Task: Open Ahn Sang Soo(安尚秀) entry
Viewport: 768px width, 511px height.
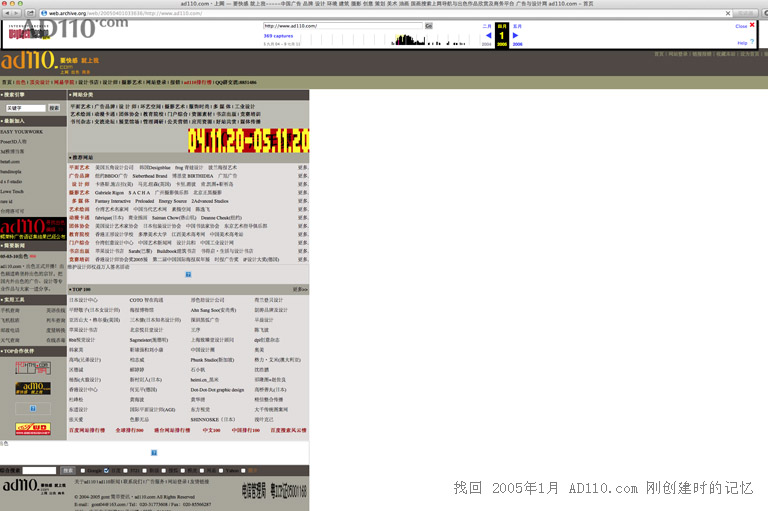Action: click(x=213, y=310)
